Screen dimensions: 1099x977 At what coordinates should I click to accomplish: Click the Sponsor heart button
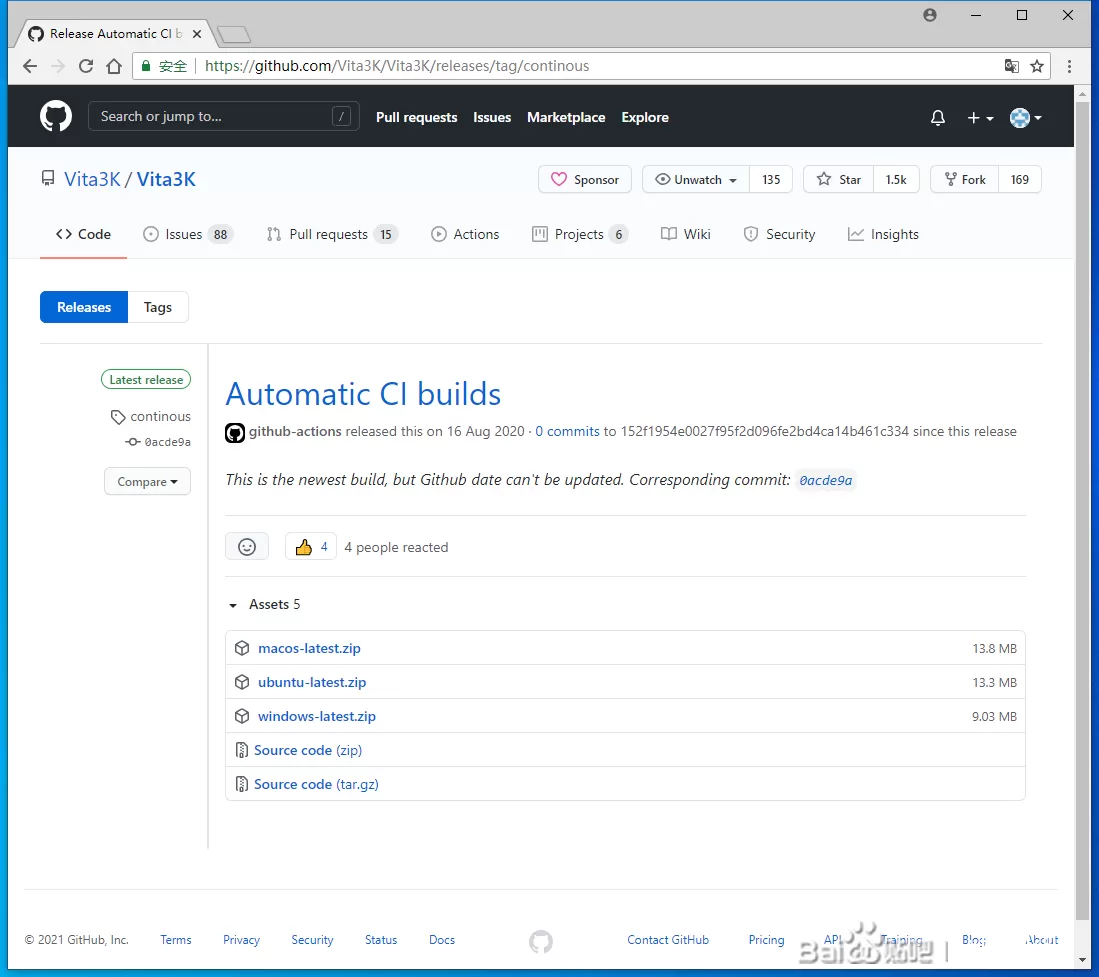click(x=585, y=179)
